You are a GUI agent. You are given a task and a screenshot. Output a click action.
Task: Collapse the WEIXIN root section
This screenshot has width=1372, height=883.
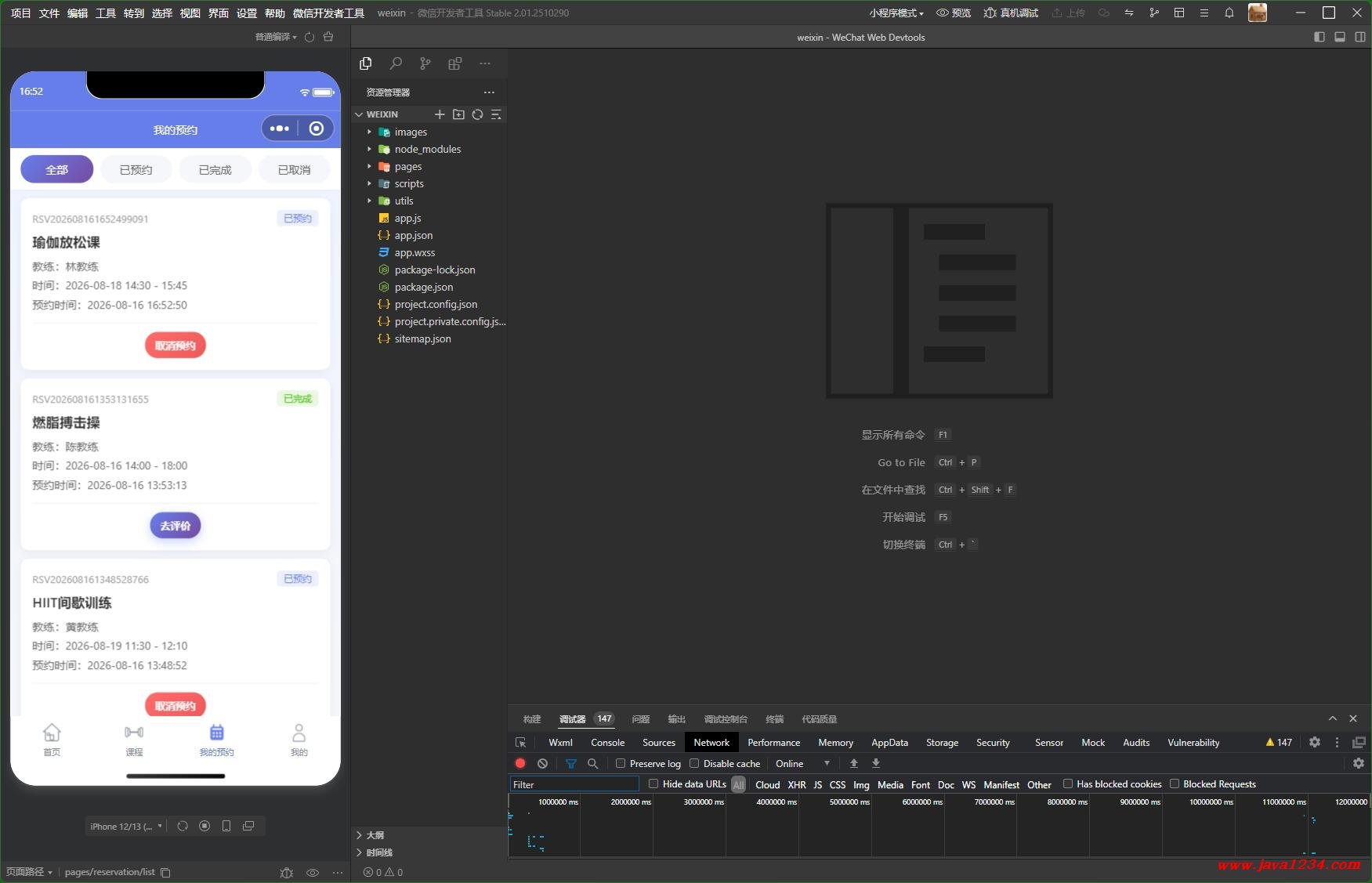[x=376, y=114]
